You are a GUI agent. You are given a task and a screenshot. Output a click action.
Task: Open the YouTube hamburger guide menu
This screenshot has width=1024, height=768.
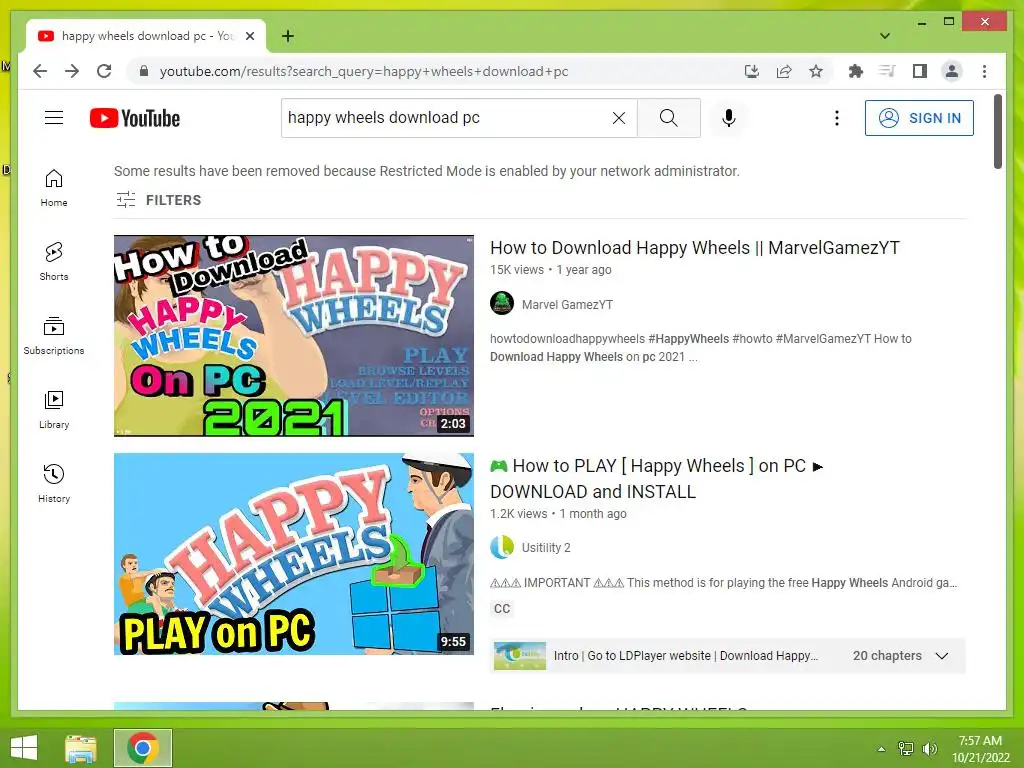54,118
